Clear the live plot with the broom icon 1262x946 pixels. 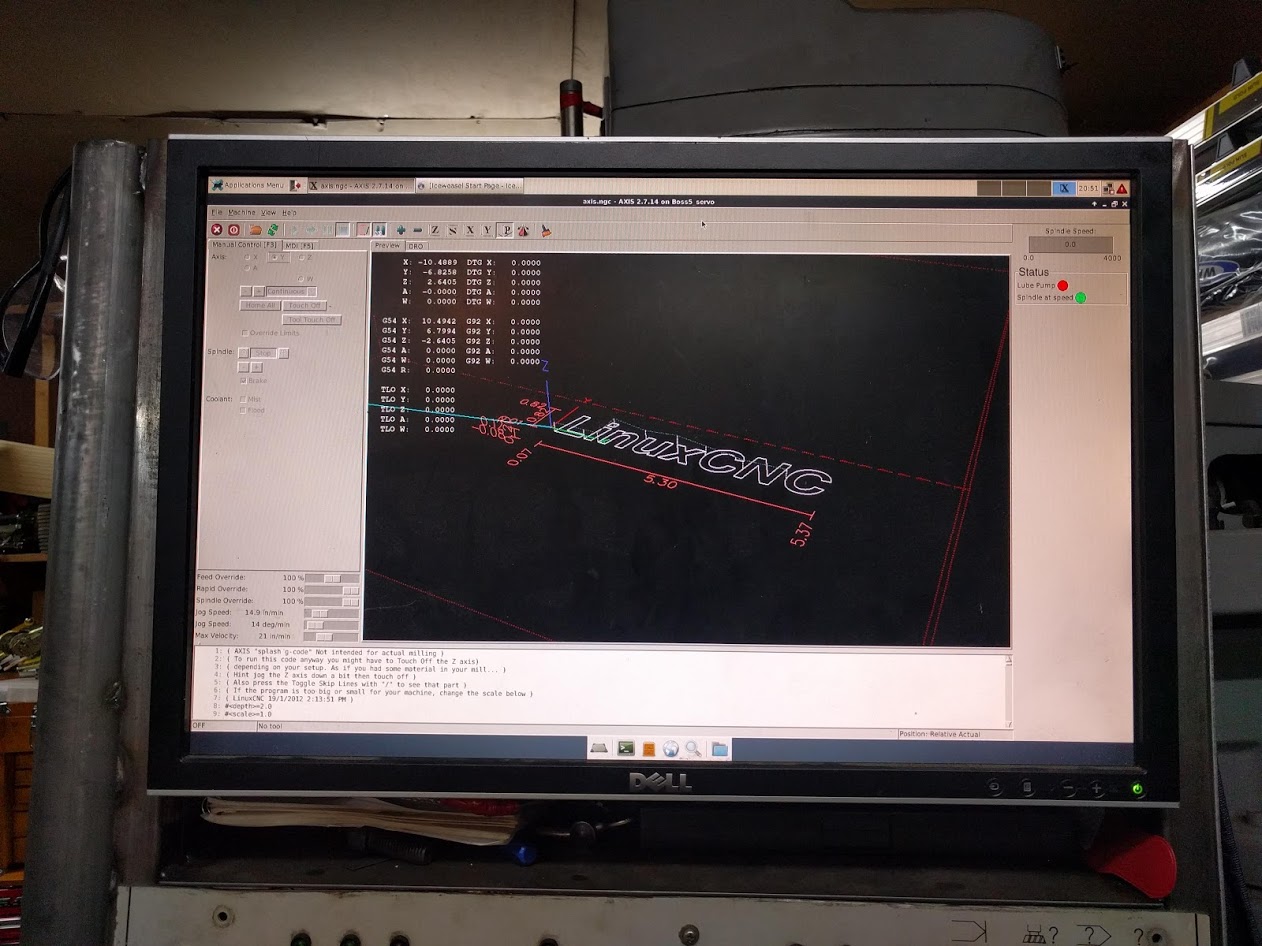(x=546, y=230)
